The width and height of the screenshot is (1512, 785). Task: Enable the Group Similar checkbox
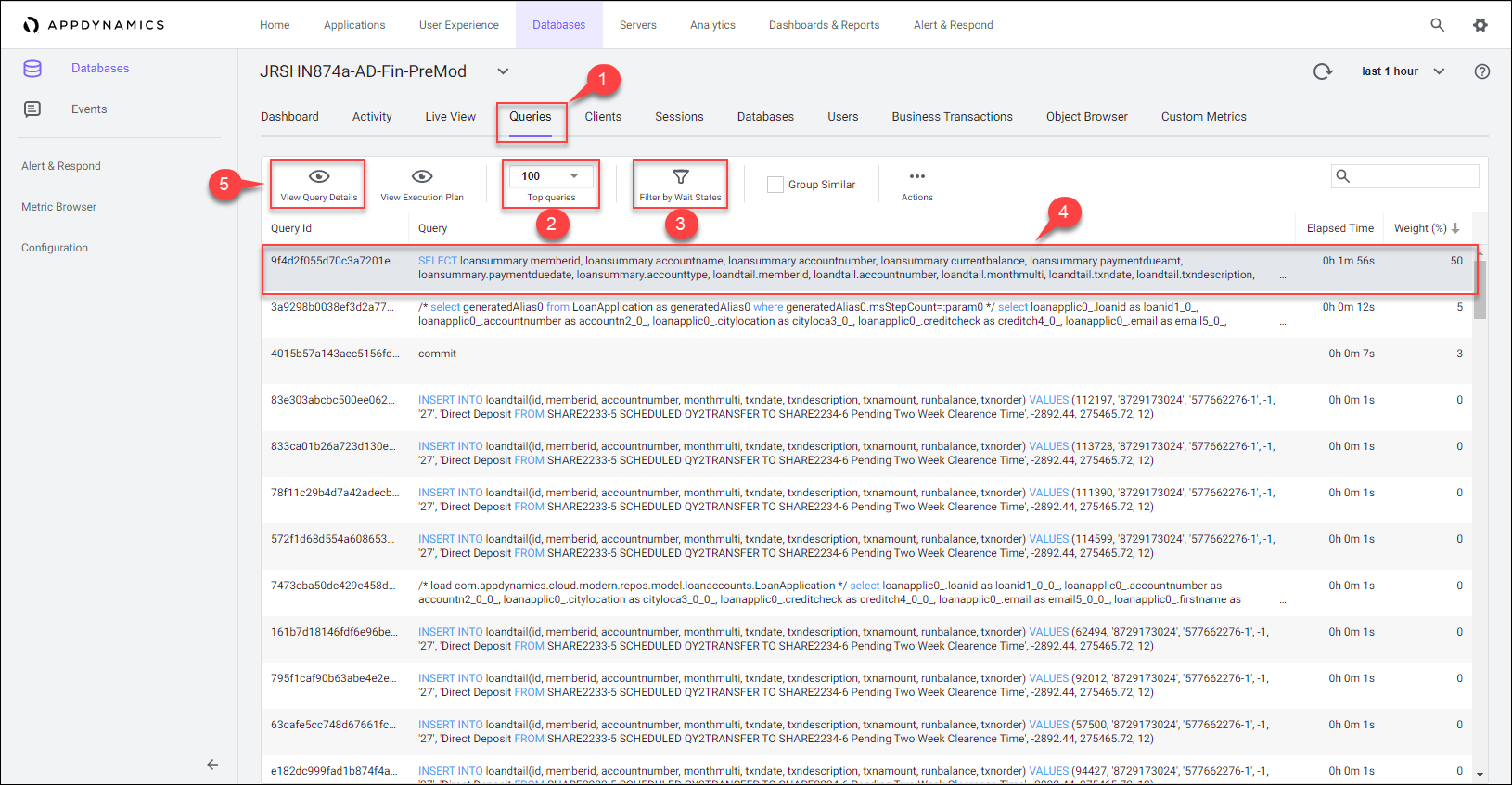click(775, 185)
